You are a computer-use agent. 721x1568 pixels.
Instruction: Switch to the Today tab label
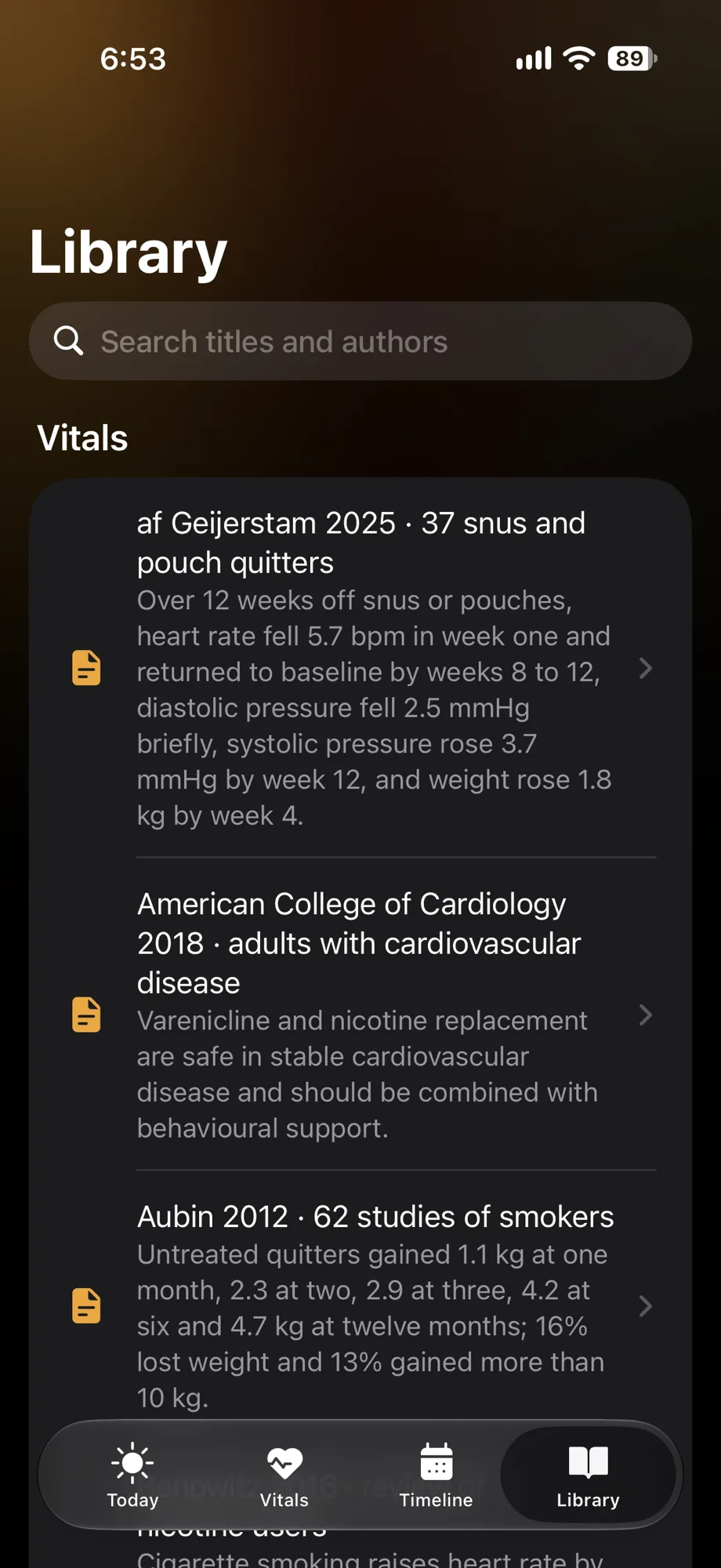tap(132, 1500)
